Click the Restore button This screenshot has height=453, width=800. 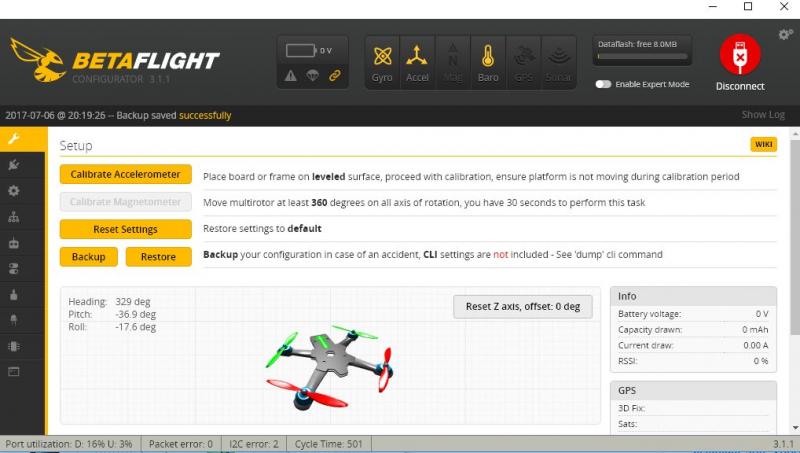point(159,257)
